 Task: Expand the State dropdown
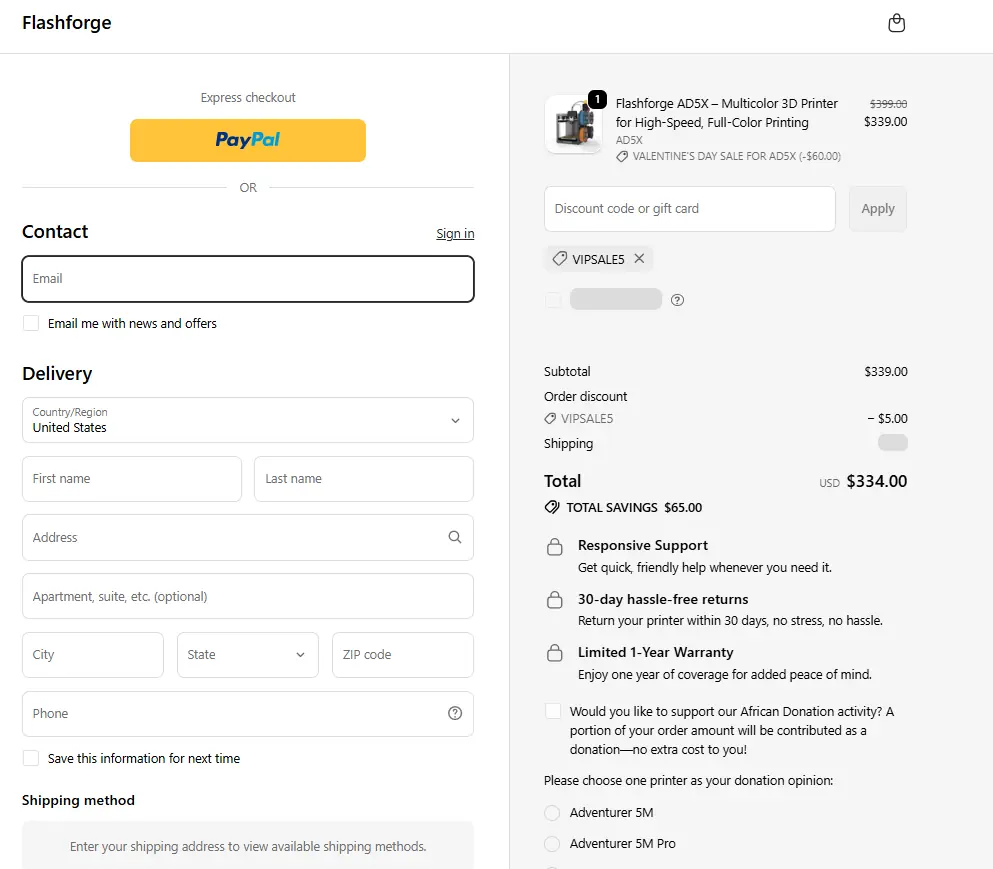click(247, 655)
